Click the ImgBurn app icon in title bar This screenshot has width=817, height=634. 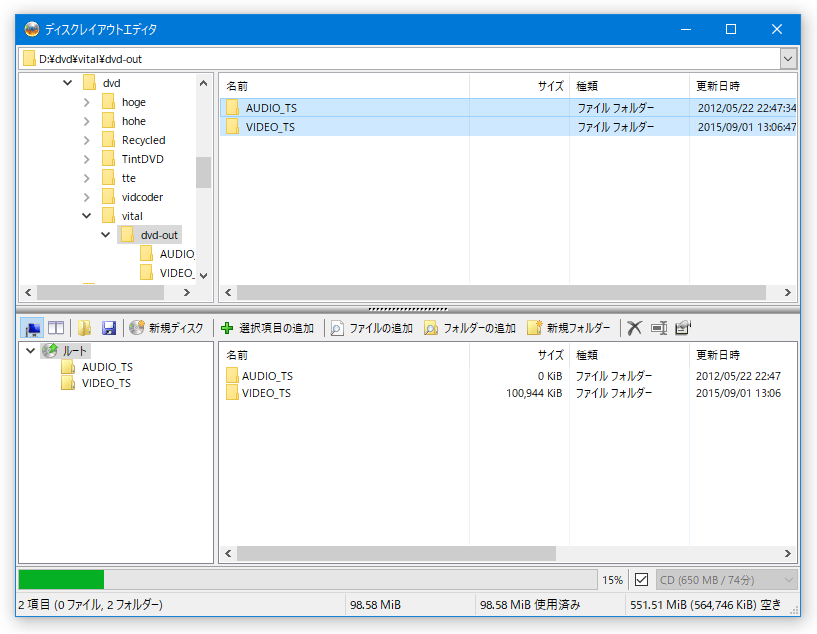point(32,29)
